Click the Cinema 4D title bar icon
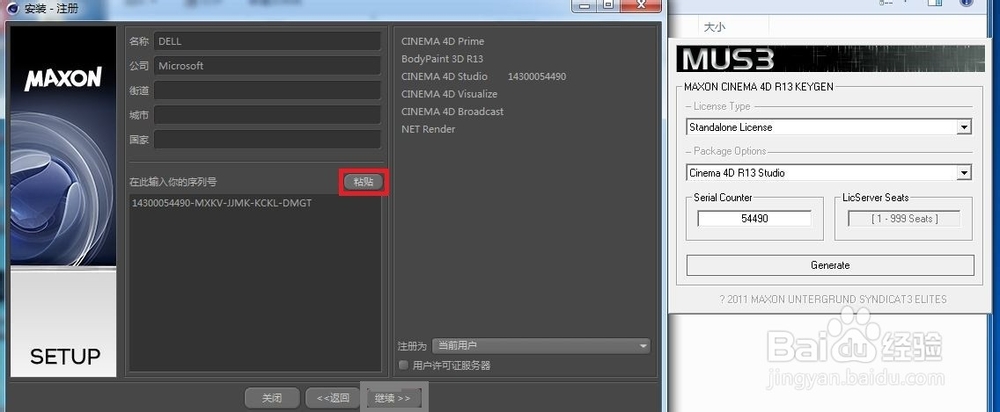 coord(12,9)
